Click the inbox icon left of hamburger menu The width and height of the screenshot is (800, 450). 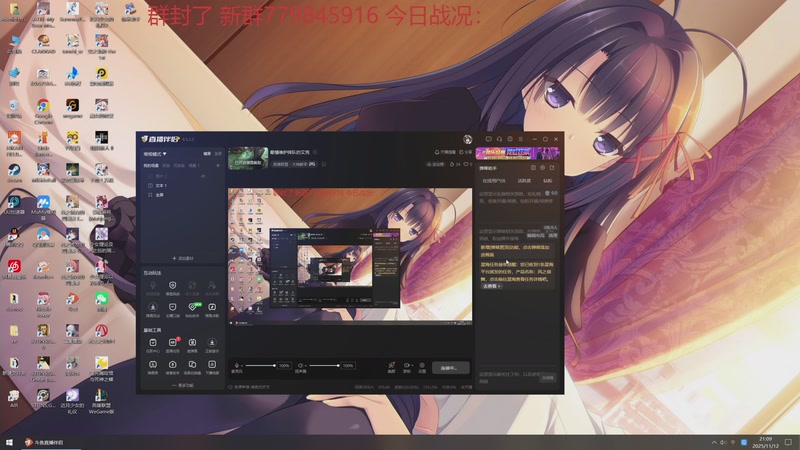click(x=510, y=139)
